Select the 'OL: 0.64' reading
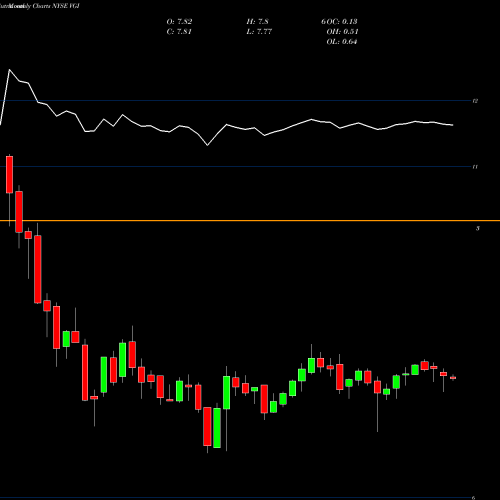Image resolution: width=500 pixels, height=500 pixels. pos(342,42)
